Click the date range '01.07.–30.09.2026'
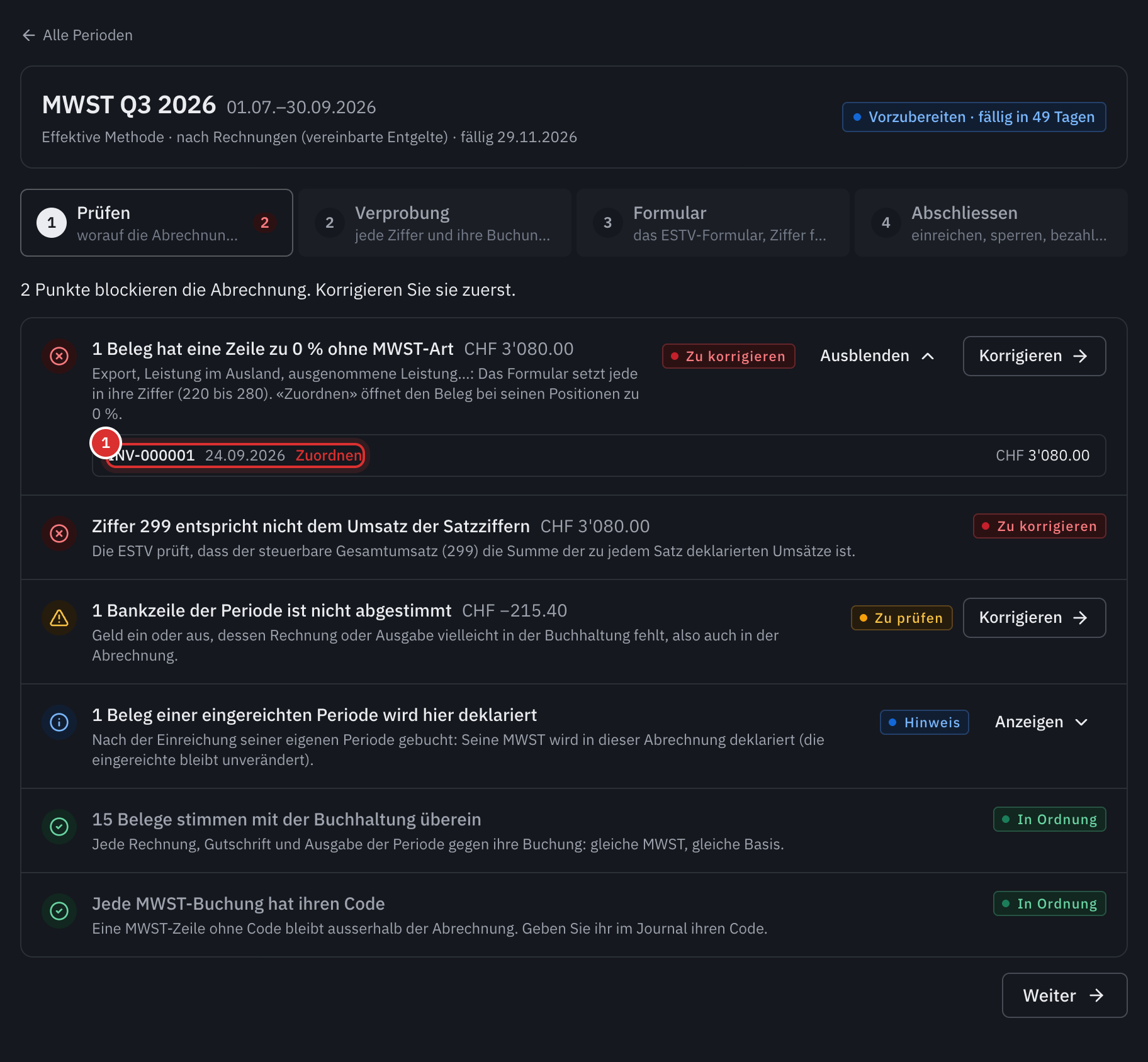The width and height of the screenshot is (1148, 1062). [x=301, y=108]
